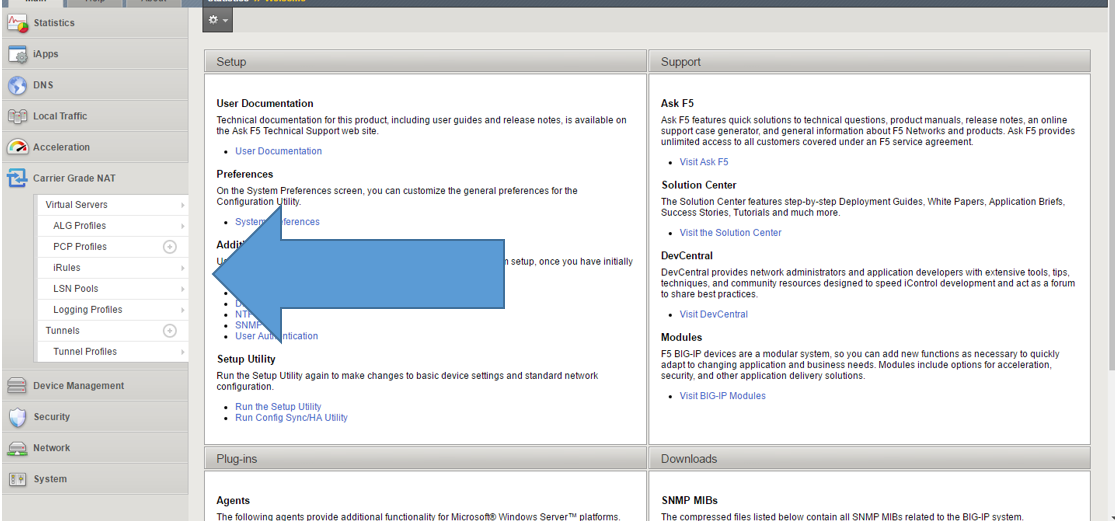Click the iApps icon in sidebar
1115x521 pixels.
coord(17,54)
